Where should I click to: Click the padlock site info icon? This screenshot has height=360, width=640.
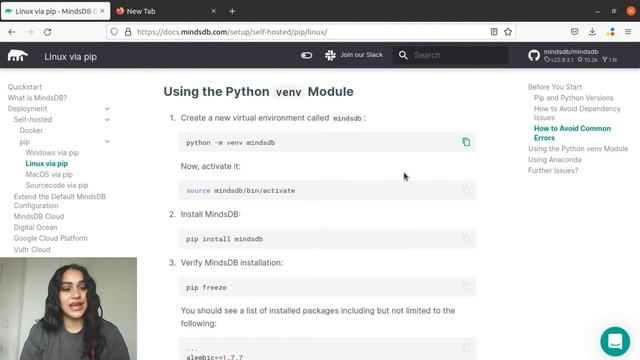point(128,32)
